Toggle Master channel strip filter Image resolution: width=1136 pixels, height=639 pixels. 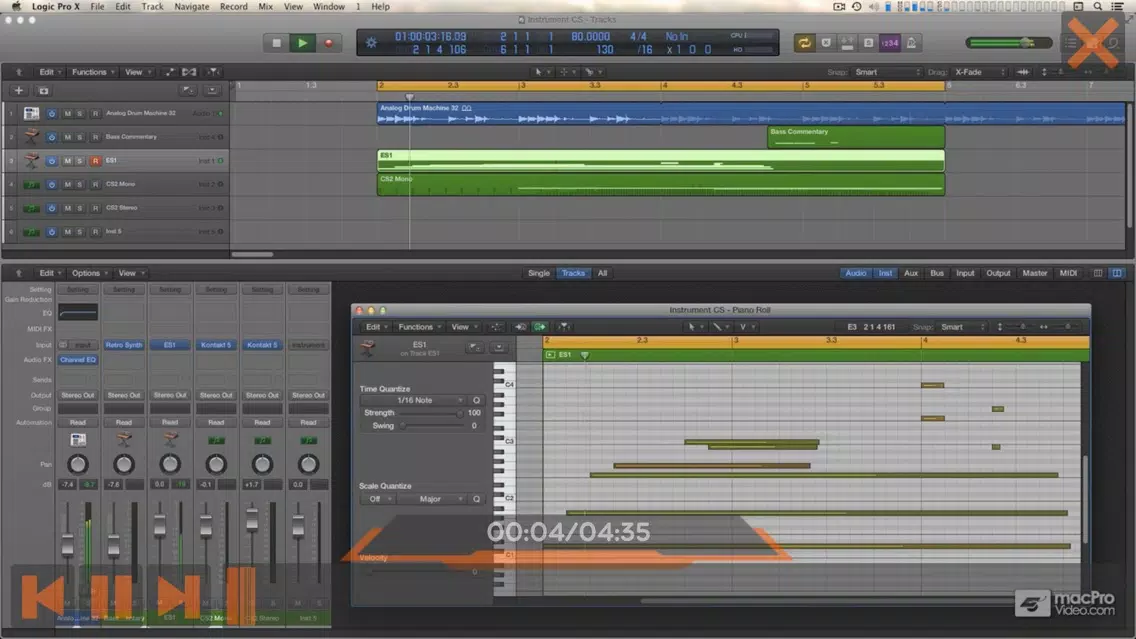point(1035,273)
